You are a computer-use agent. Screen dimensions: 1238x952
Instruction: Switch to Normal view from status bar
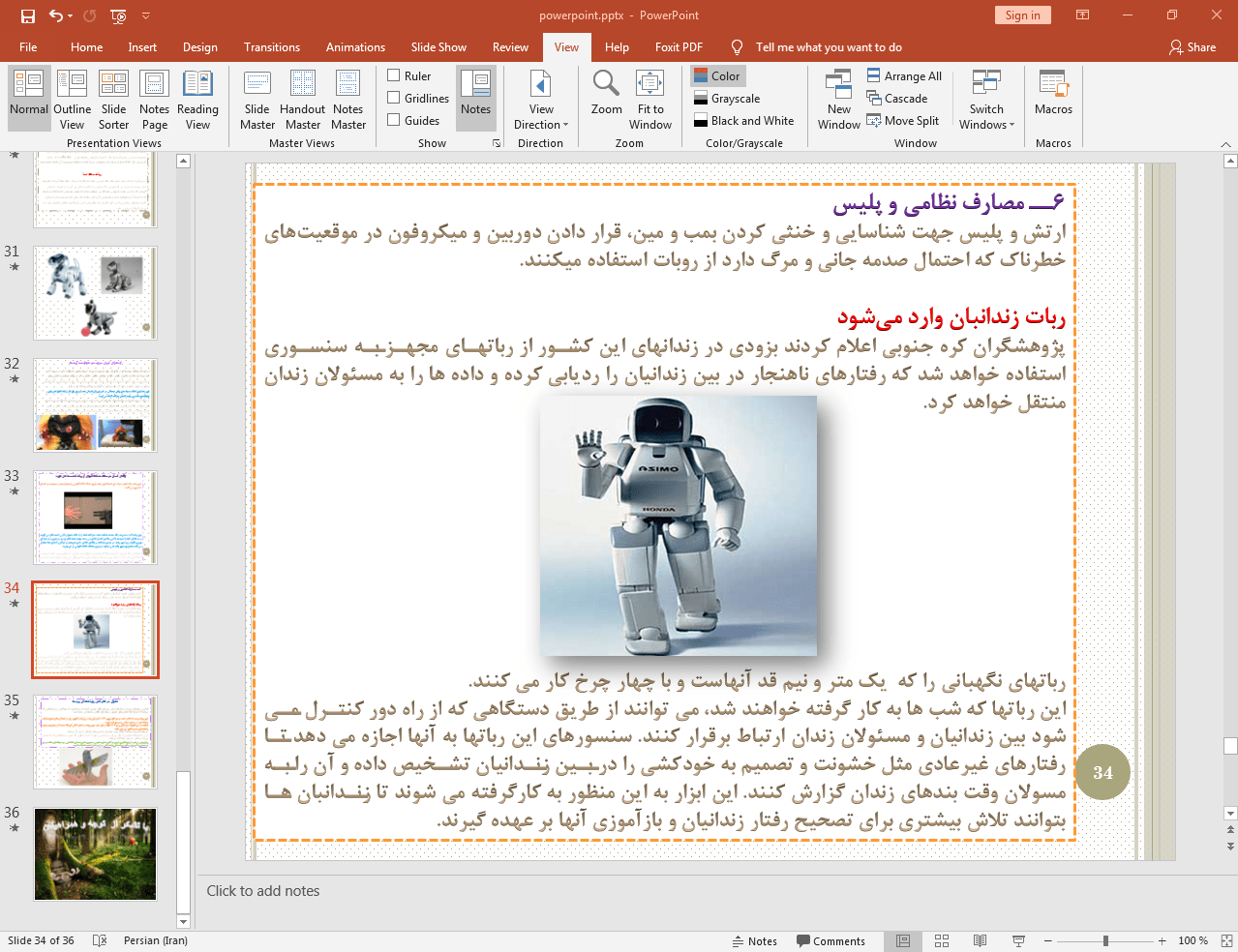pyautogui.click(x=903, y=941)
